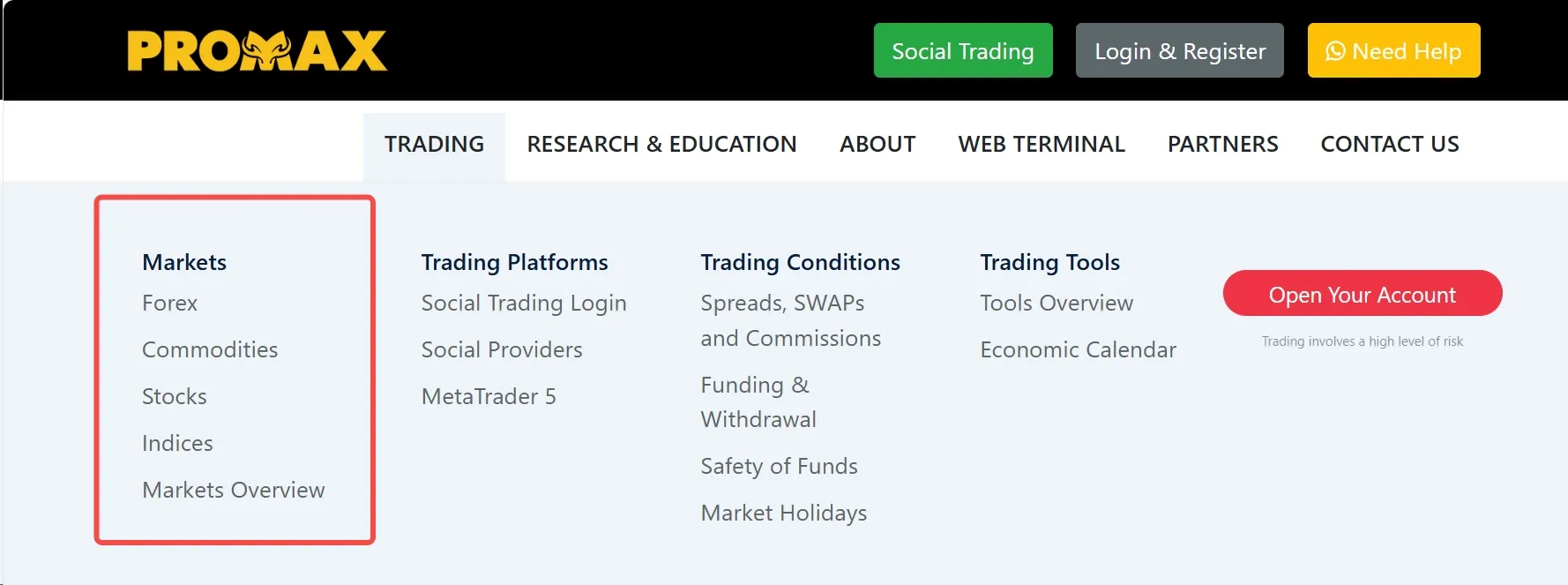The height and width of the screenshot is (585, 1568).
Task: Select MetaTrader 5 under Trading Platforms
Action: tap(489, 396)
